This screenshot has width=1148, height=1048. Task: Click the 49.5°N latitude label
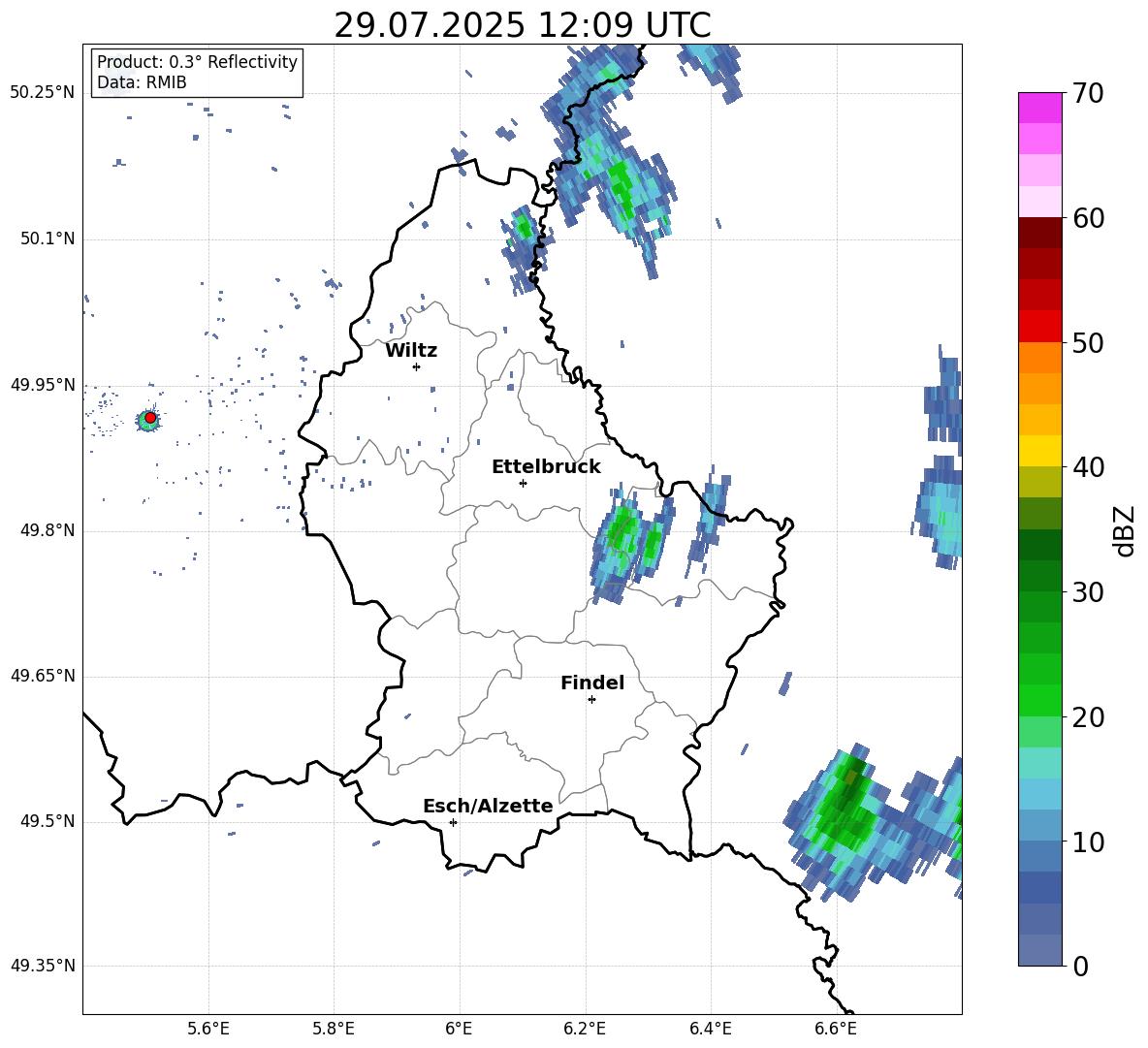coord(47,821)
